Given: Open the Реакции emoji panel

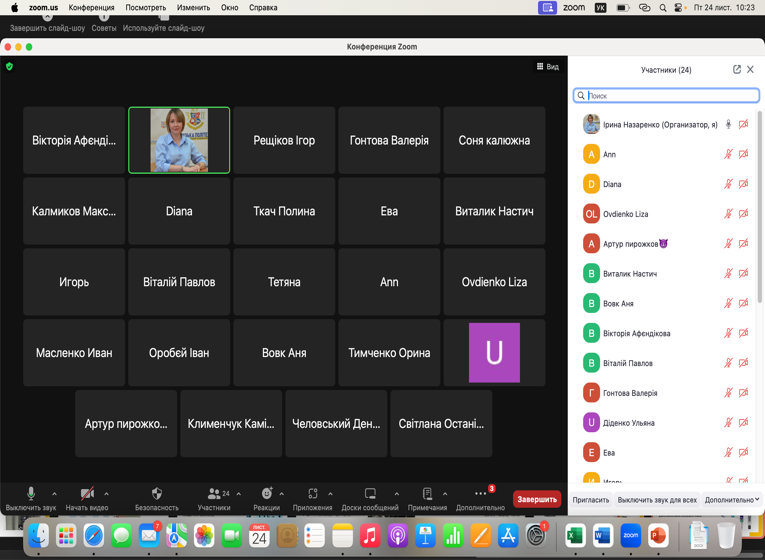Looking at the screenshot, I should click(266, 494).
